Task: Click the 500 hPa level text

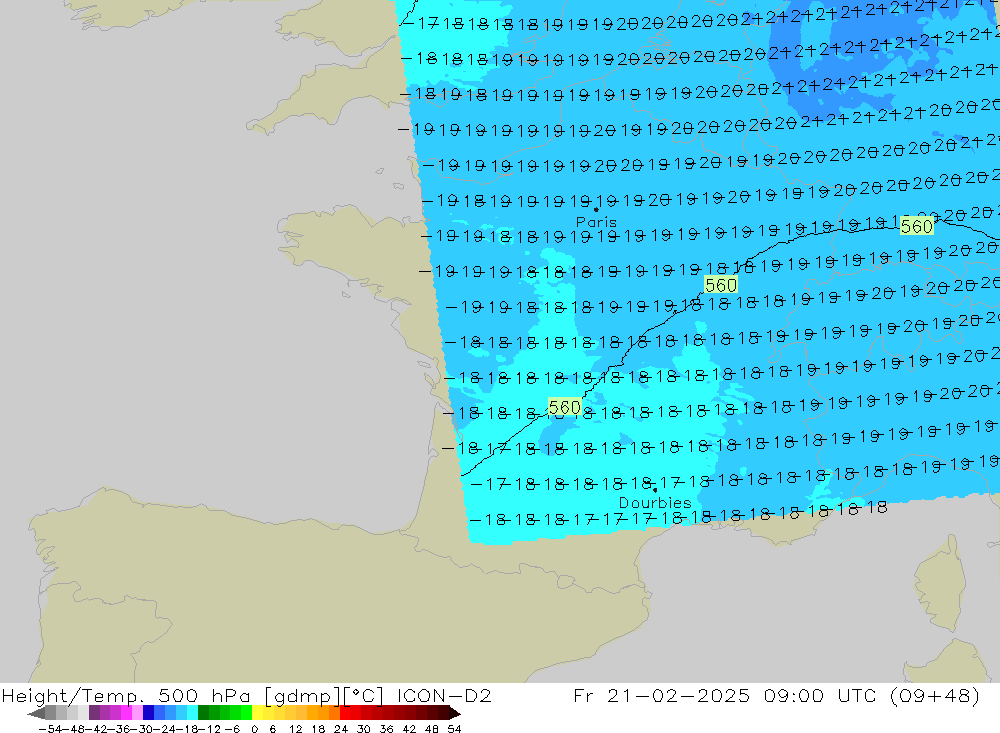Action: [x=204, y=695]
